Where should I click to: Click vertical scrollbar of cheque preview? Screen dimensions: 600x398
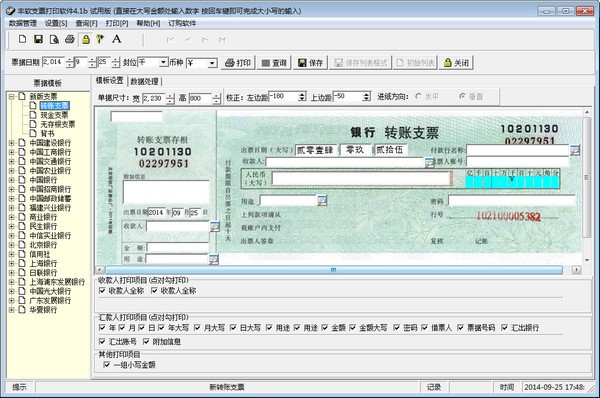(587, 177)
